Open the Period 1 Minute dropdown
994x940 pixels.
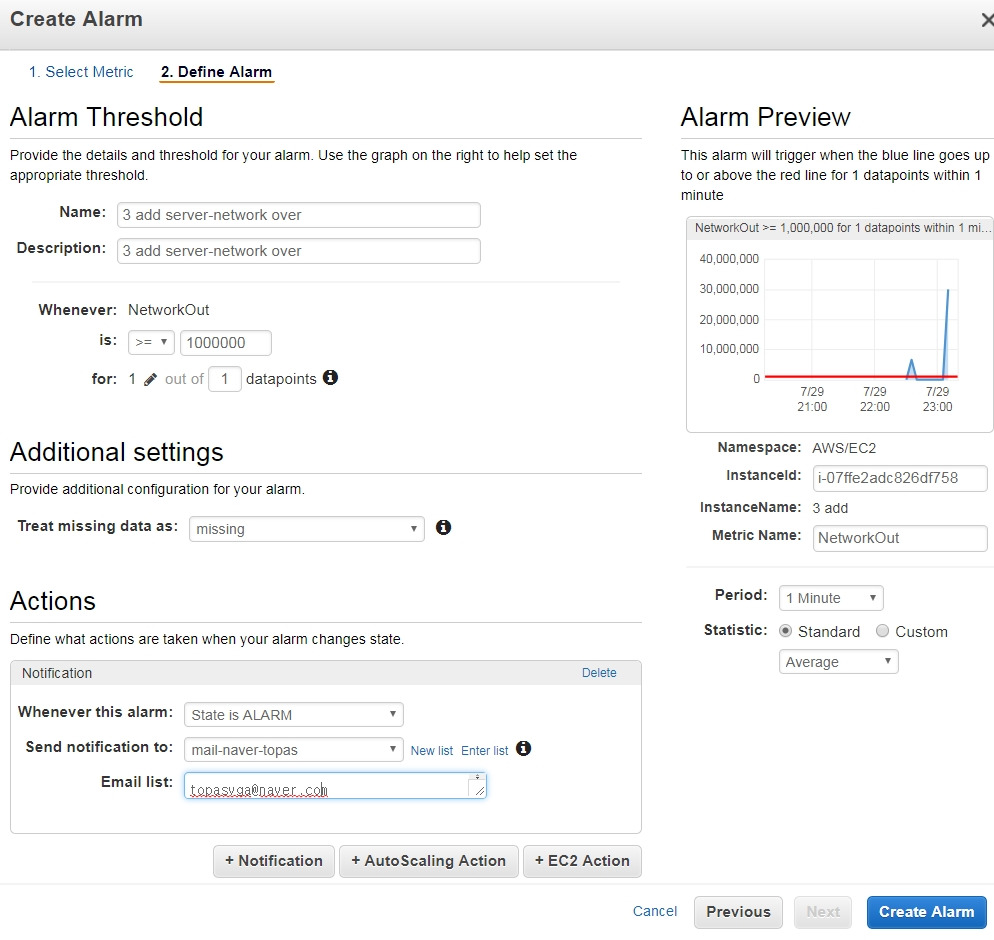pyautogui.click(x=831, y=598)
